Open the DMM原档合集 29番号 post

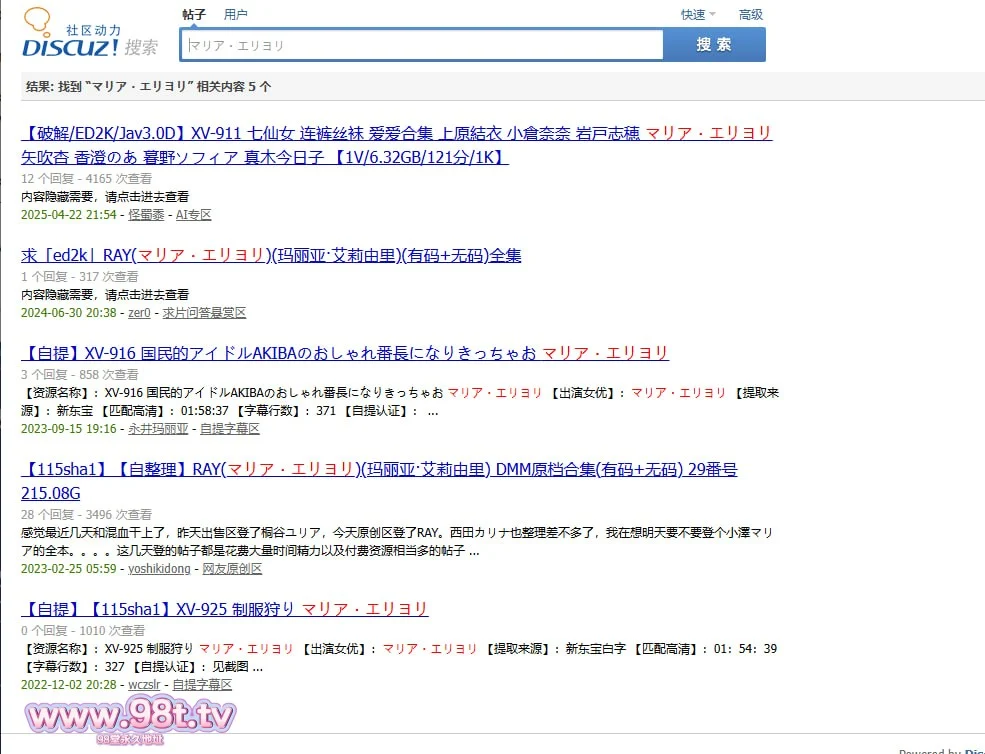[379, 470]
